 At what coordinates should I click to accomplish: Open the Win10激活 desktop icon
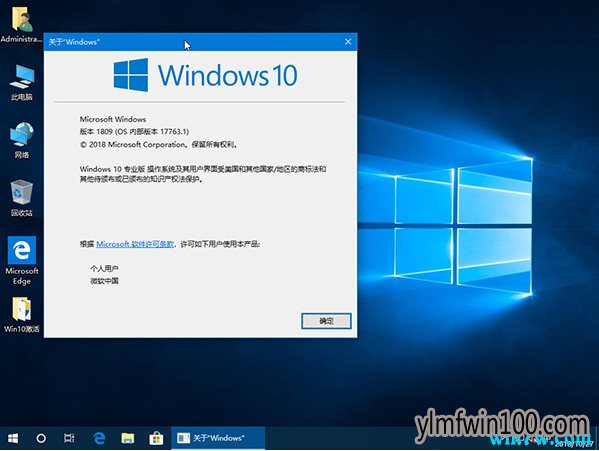(x=22, y=315)
